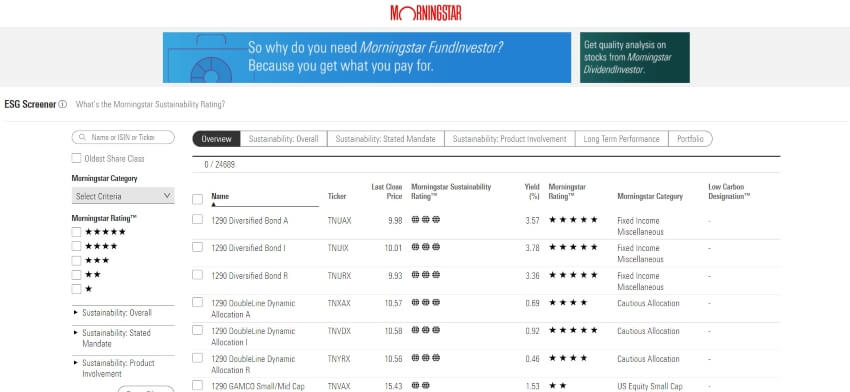Screen dimensions: 850x392
Task: Click the five-star rating of 1290 Diversified Bond I
Action: (573, 247)
